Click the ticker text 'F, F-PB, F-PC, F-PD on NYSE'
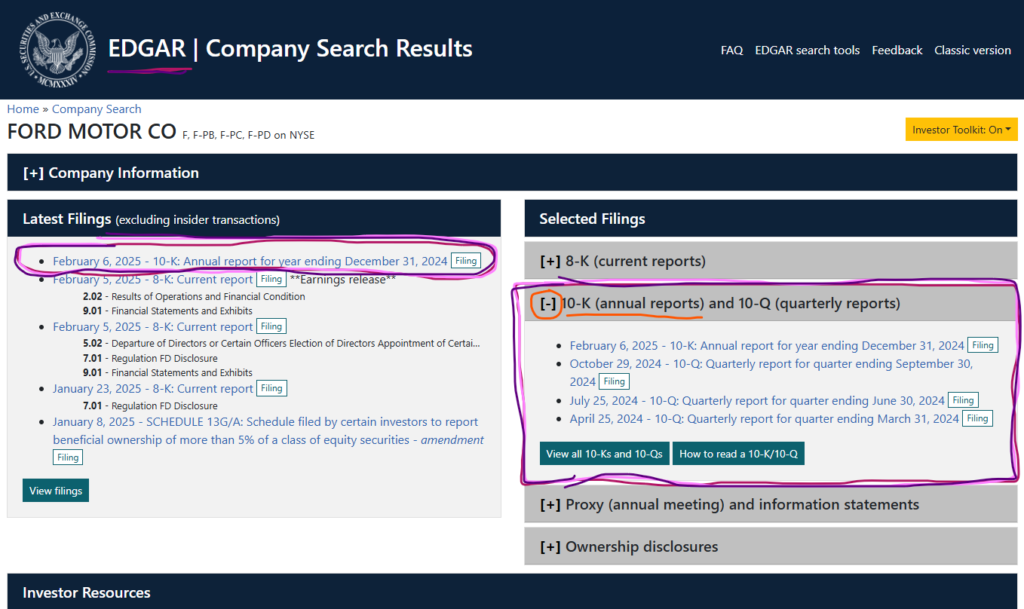This screenshot has width=1024, height=609. (x=248, y=135)
